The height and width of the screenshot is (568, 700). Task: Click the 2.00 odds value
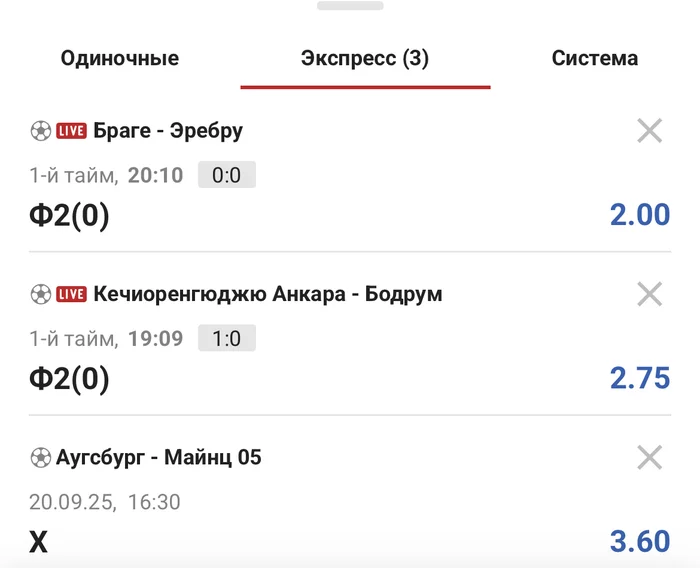[640, 214]
